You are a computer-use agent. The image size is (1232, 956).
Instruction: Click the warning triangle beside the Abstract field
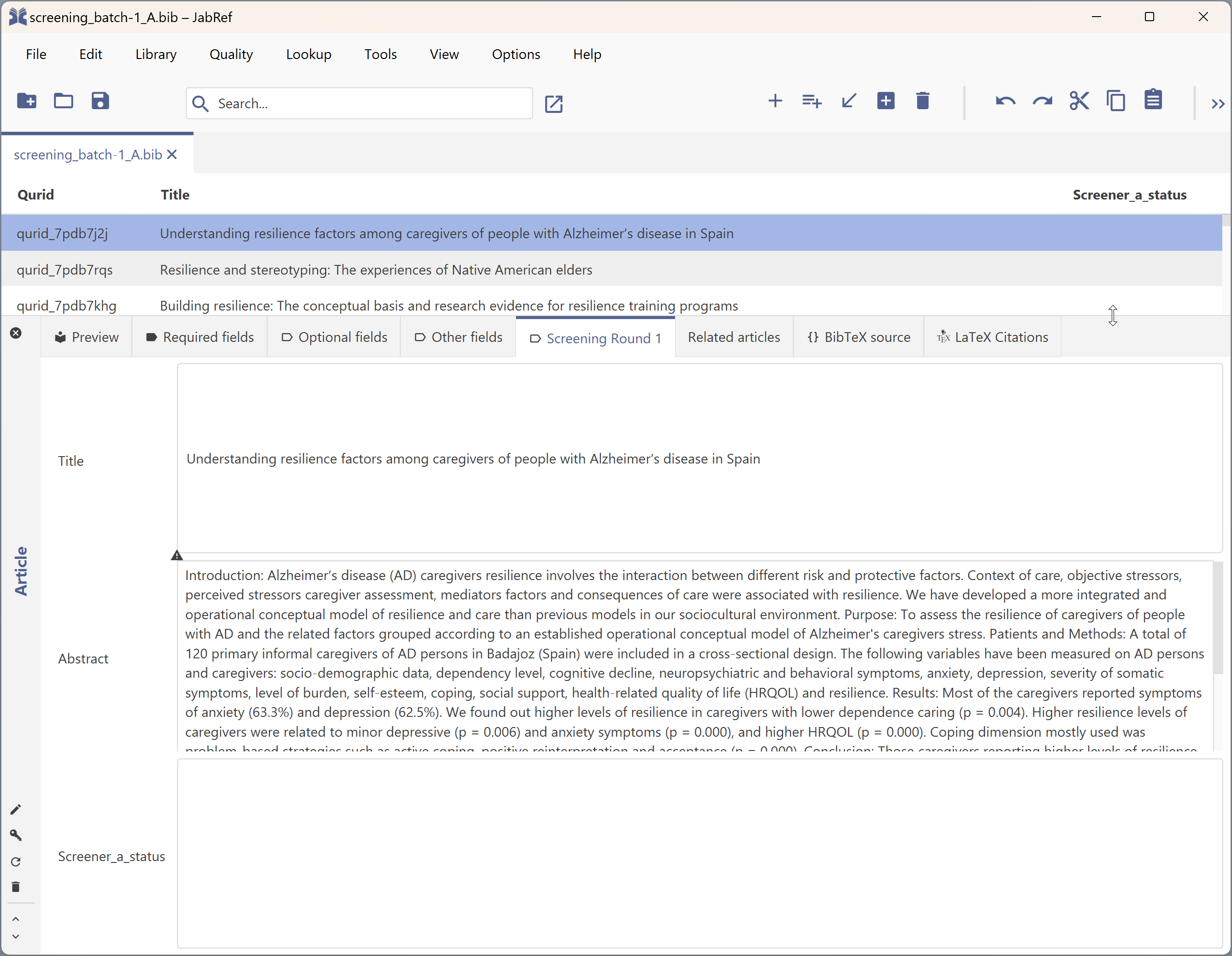pyautogui.click(x=177, y=556)
